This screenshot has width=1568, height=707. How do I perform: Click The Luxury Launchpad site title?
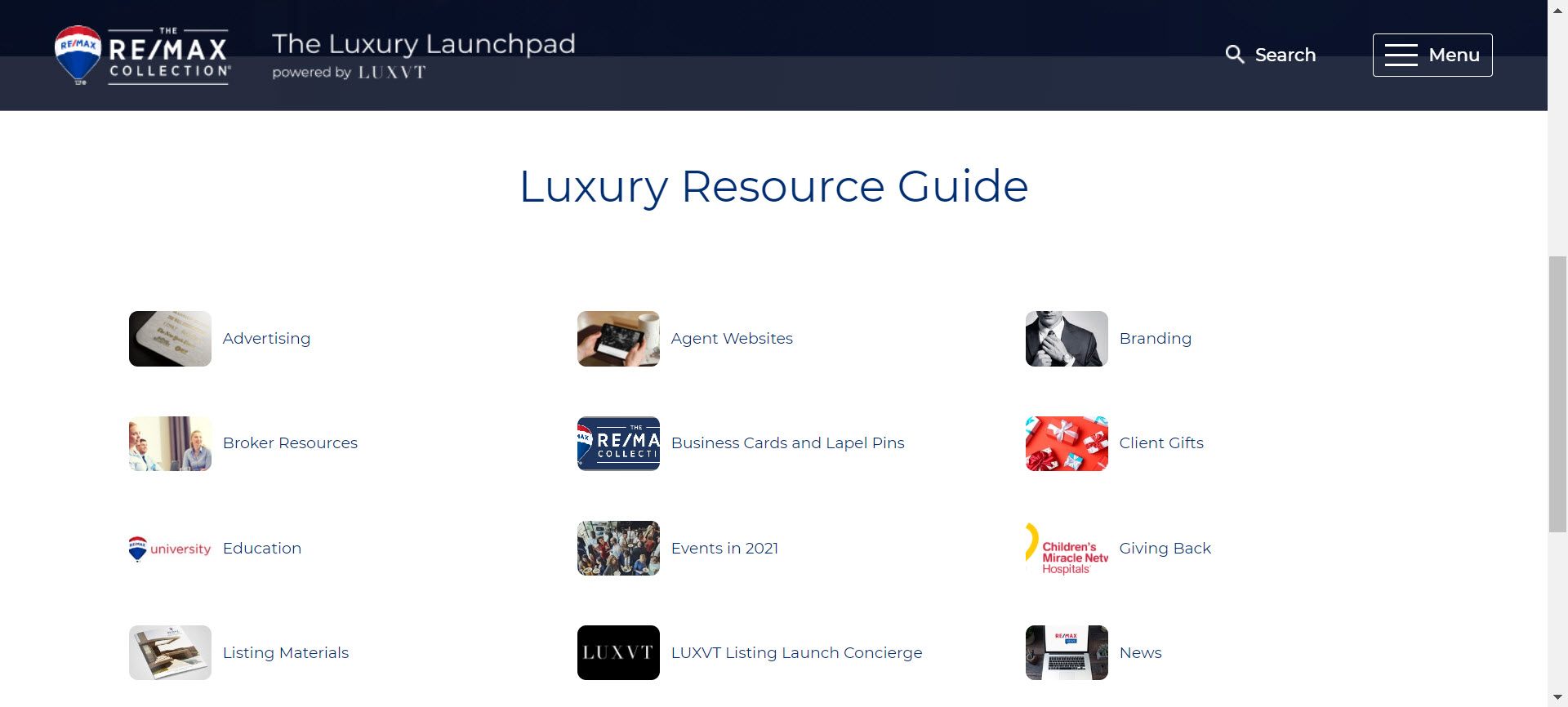(423, 43)
